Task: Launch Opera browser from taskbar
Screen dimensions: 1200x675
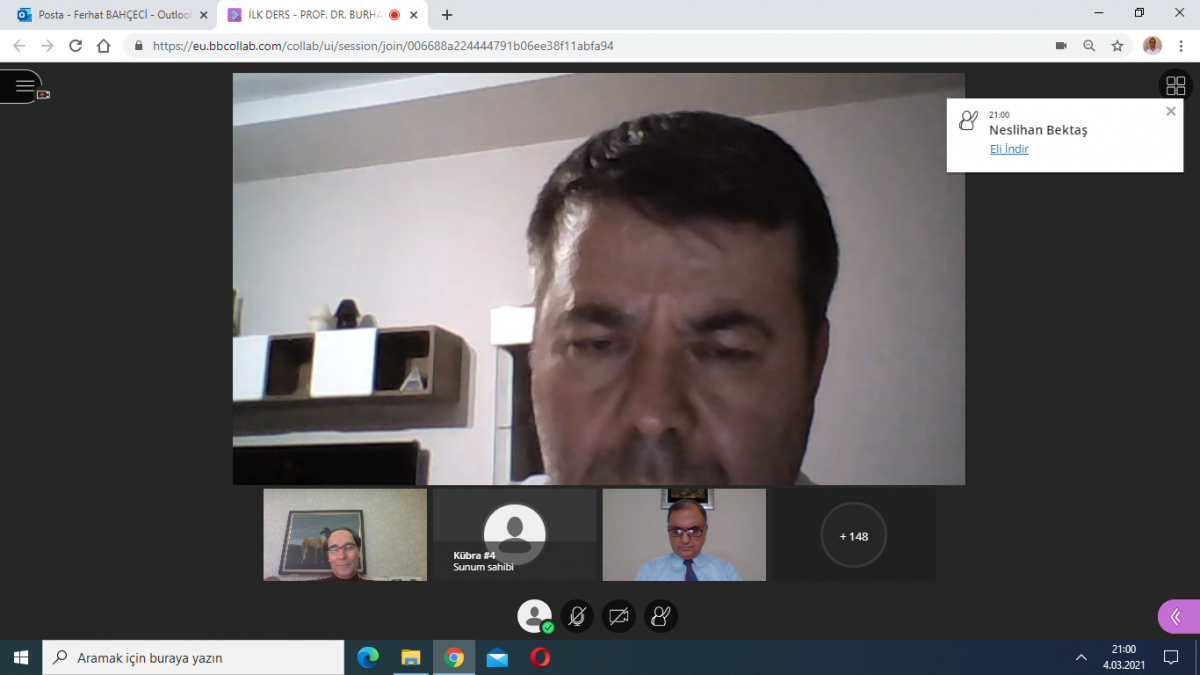Action: [540, 657]
